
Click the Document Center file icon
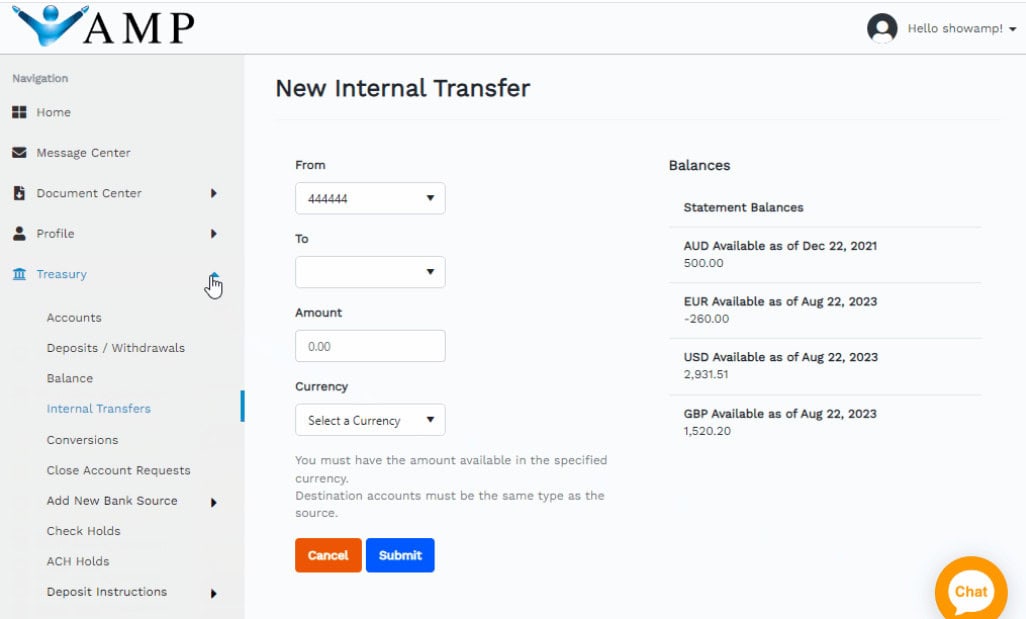pyautogui.click(x=20, y=193)
